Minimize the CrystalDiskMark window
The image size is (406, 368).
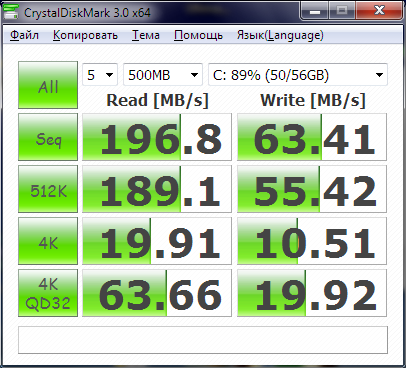tap(315, 11)
